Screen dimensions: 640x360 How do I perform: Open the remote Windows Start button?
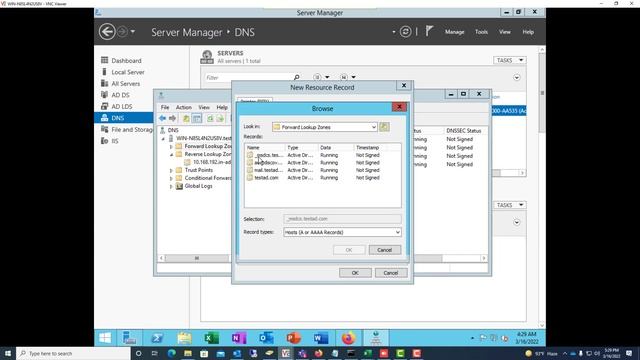(x=105, y=338)
